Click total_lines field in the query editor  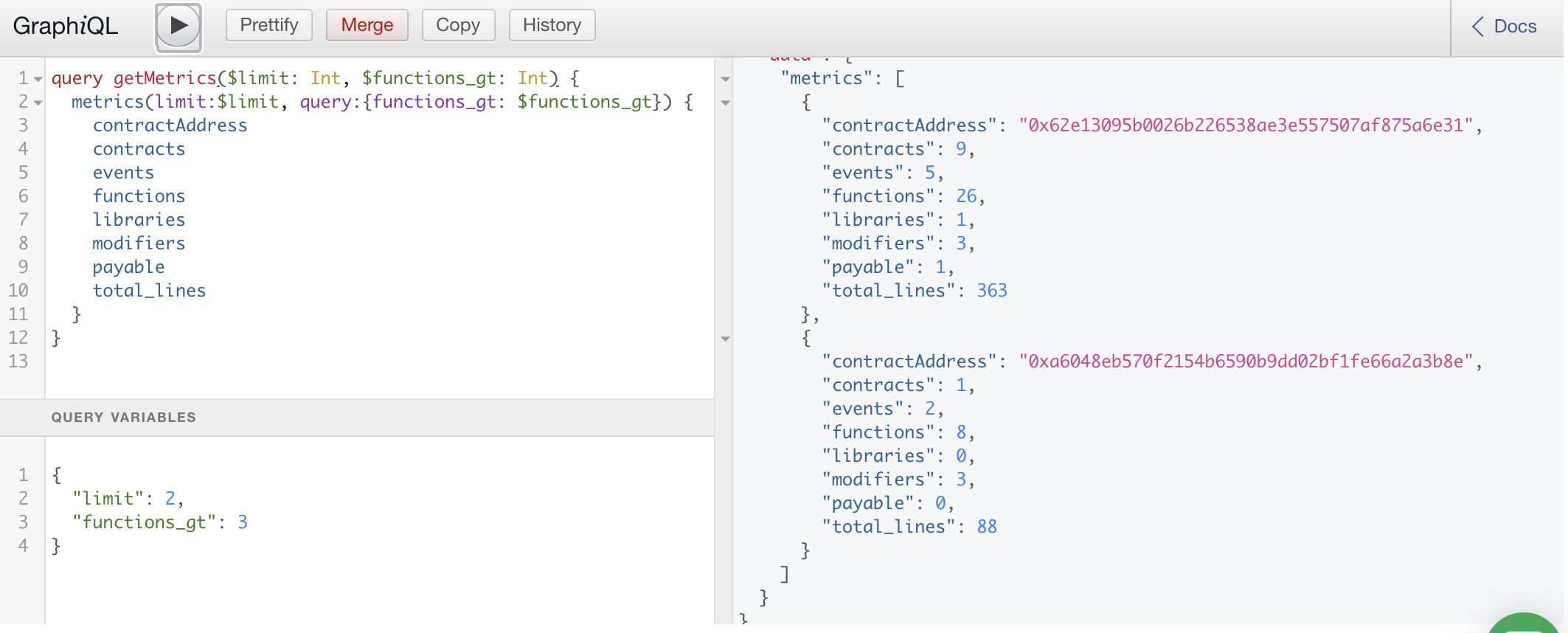pos(149,291)
